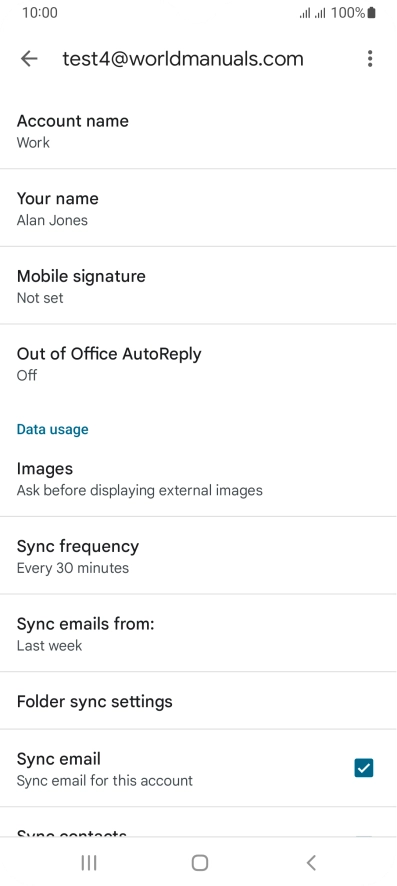Screen dimensions: 397x886
Task: Open Folder sync settings
Action: click(x=198, y=701)
